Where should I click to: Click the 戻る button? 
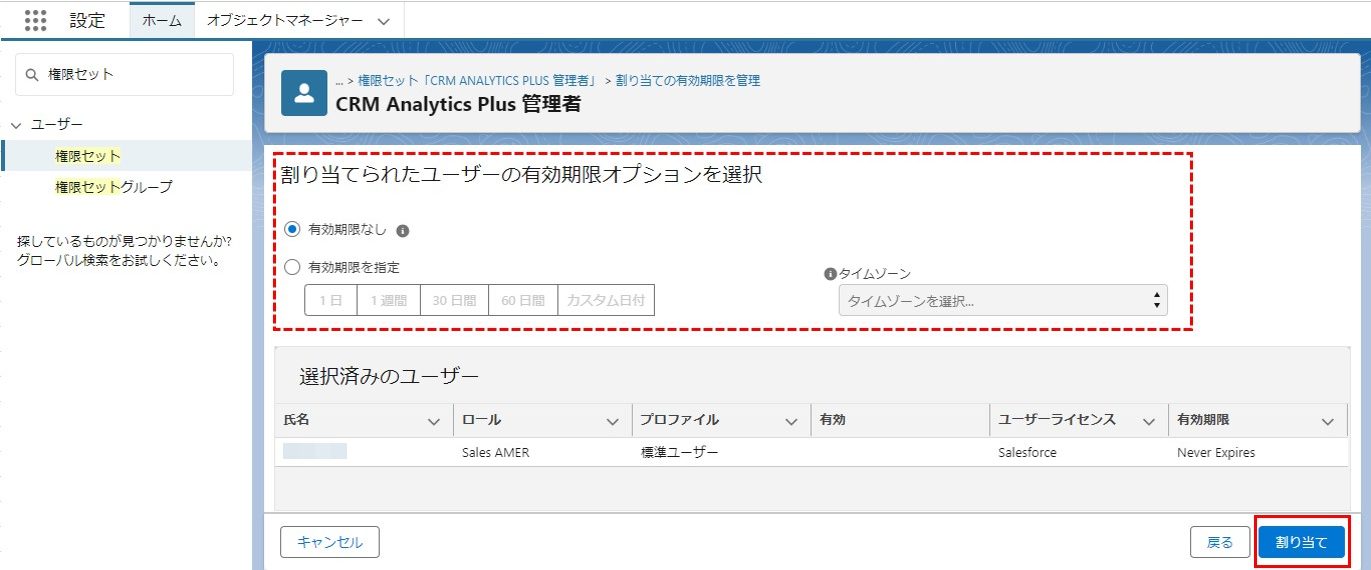[x=1220, y=542]
